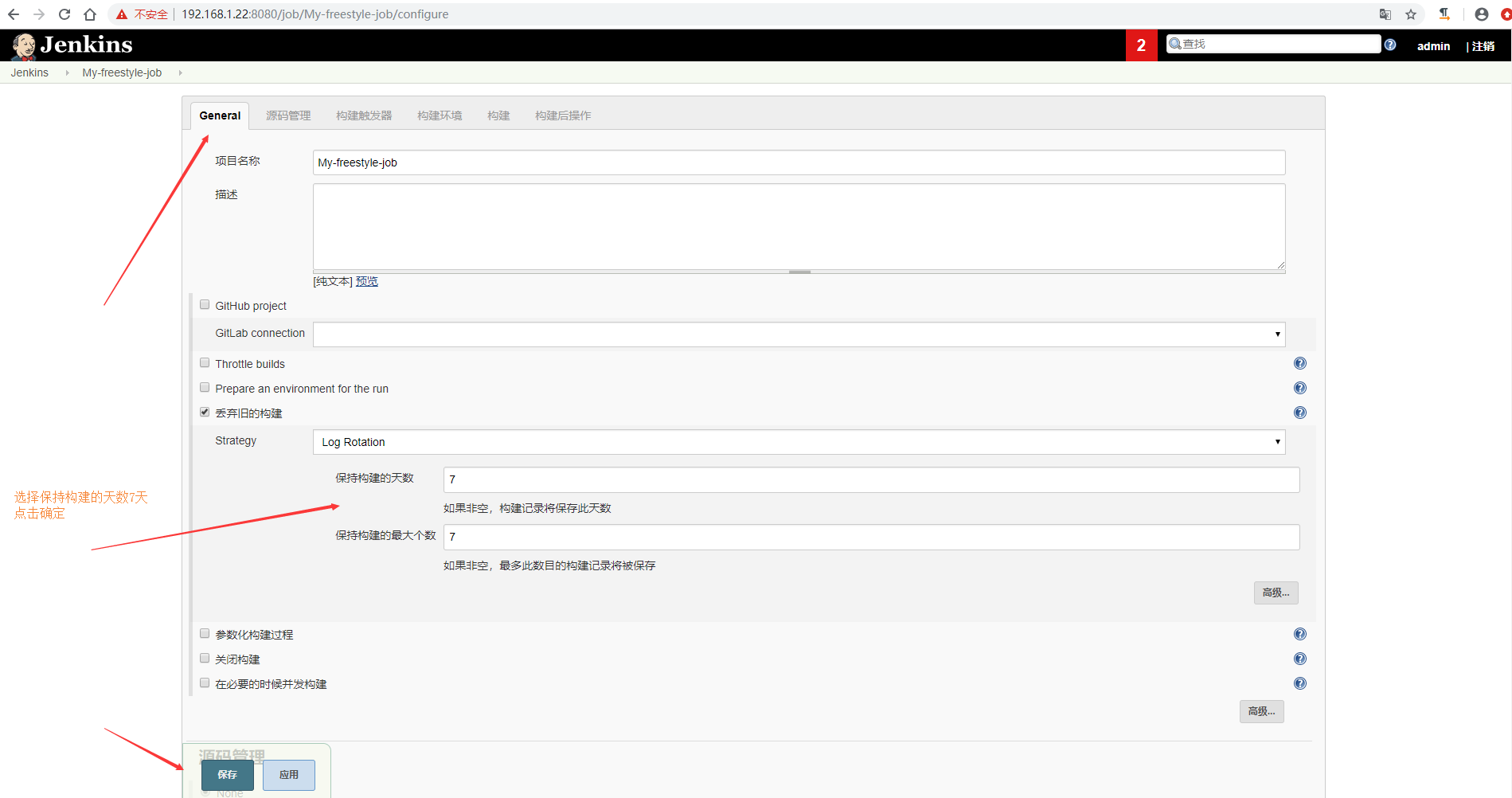This screenshot has width=1512, height=798.
Task: Tick the Throttle builds checkbox
Action: 205,363
